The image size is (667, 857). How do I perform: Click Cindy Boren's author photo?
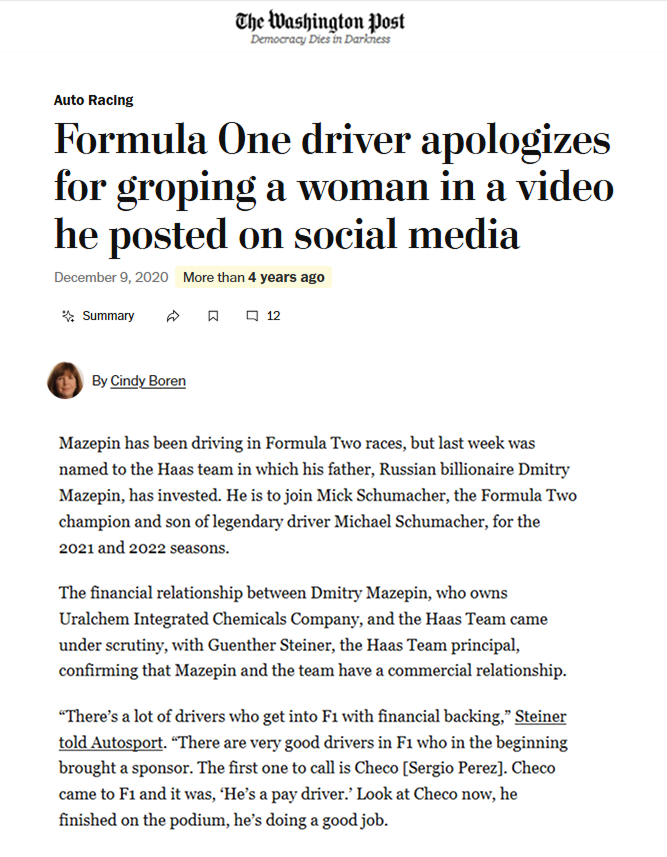[x=65, y=380]
